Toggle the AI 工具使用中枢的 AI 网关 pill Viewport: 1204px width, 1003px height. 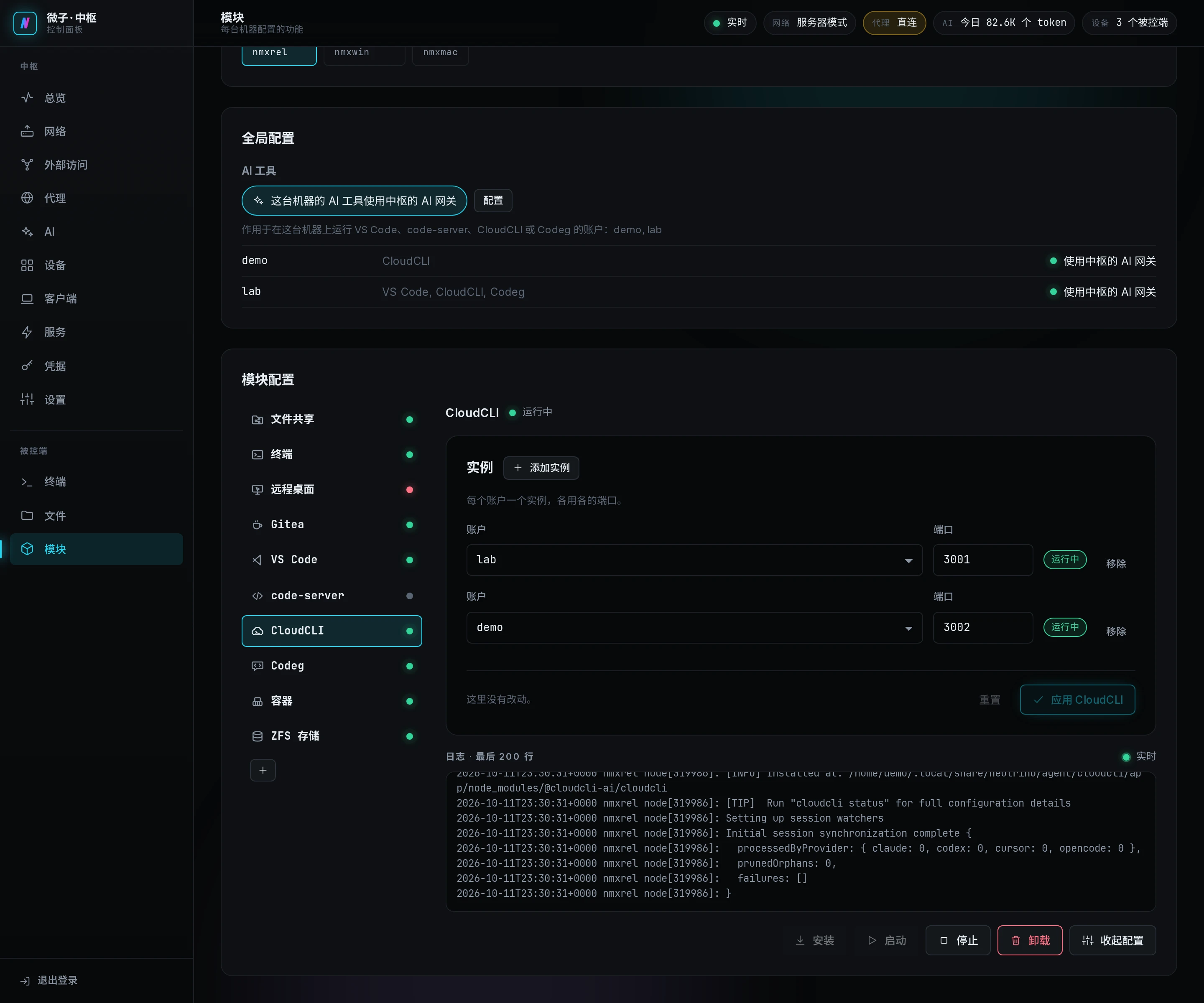(x=355, y=201)
